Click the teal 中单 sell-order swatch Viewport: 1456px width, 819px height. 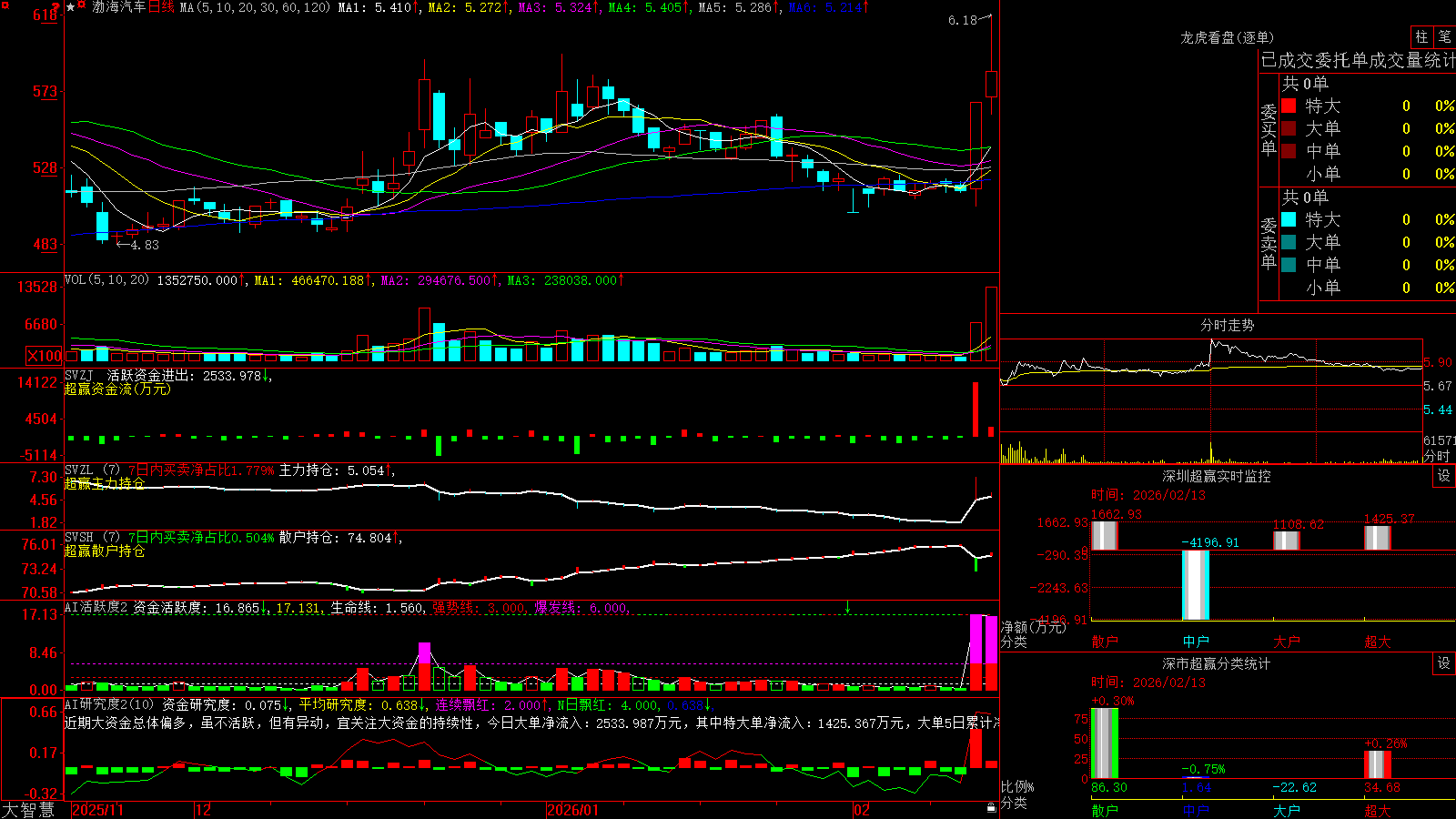[1289, 265]
